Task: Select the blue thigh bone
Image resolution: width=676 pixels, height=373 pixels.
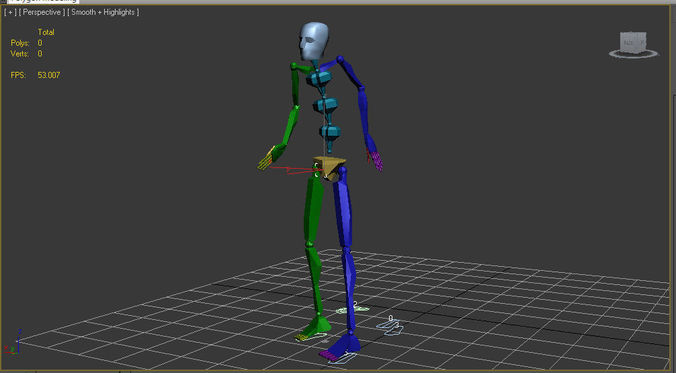Action: click(343, 209)
